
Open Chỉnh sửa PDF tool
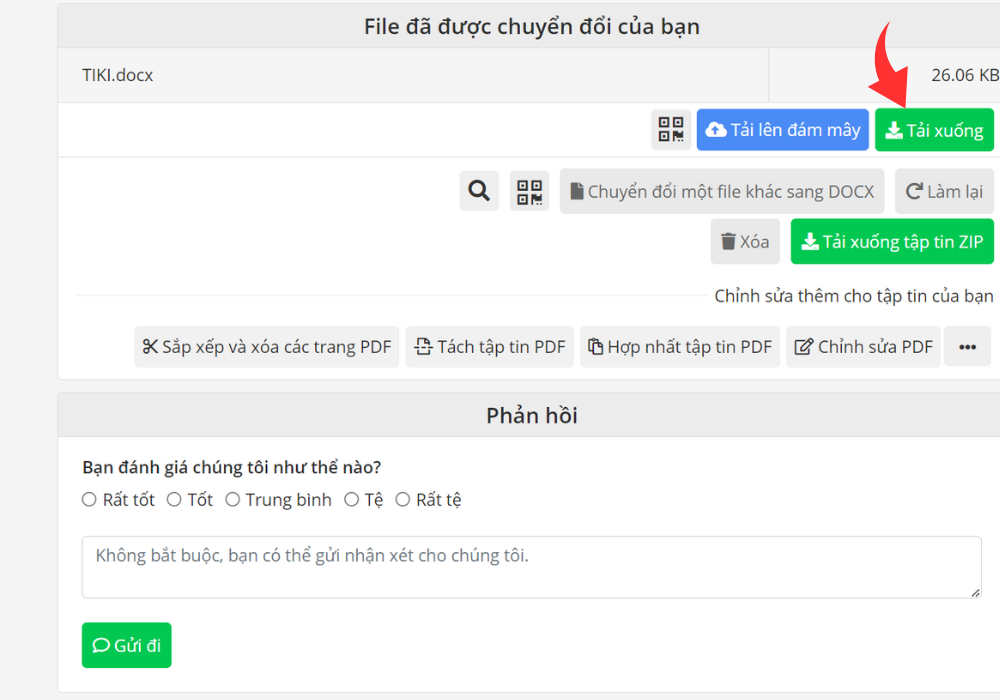[x=864, y=347]
